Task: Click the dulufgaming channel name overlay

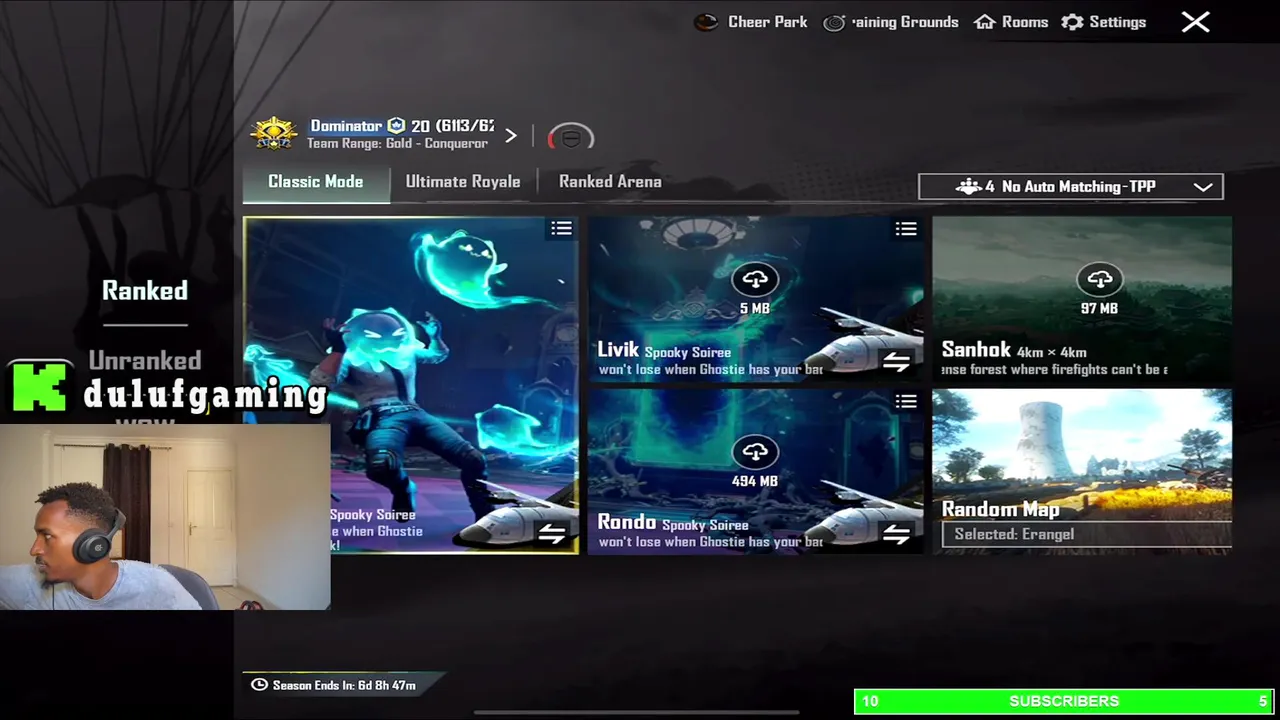Action: click(205, 395)
